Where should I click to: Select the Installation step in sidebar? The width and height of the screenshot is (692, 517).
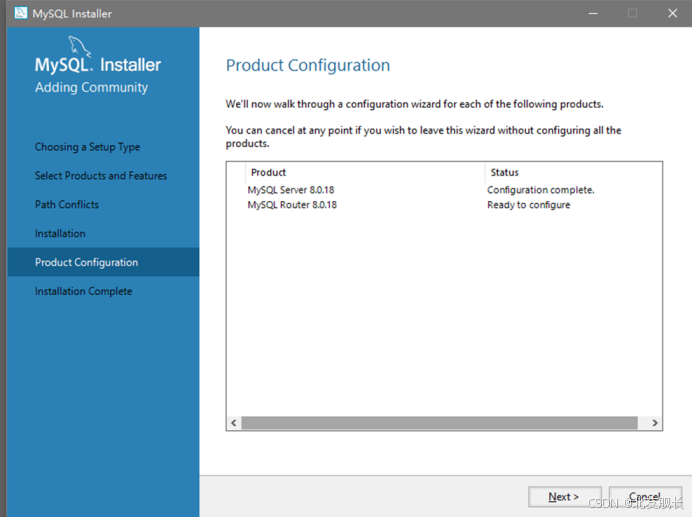pyautogui.click(x=60, y=234)
